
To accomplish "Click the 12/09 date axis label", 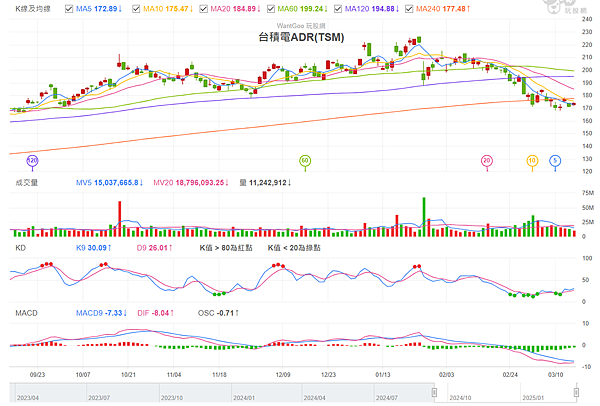I will [283, 375].
